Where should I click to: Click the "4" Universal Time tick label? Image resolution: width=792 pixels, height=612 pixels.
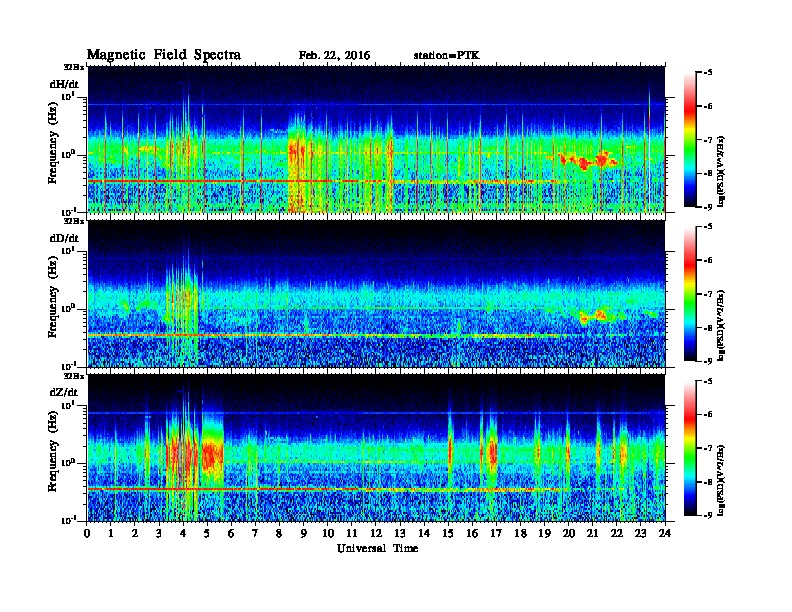point(183,533)
